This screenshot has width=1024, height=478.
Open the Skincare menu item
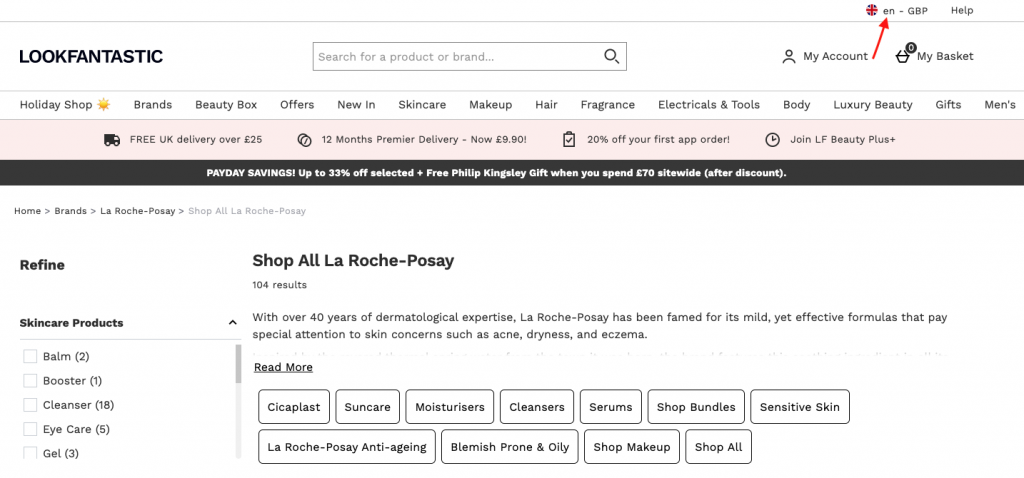point(422,105)
